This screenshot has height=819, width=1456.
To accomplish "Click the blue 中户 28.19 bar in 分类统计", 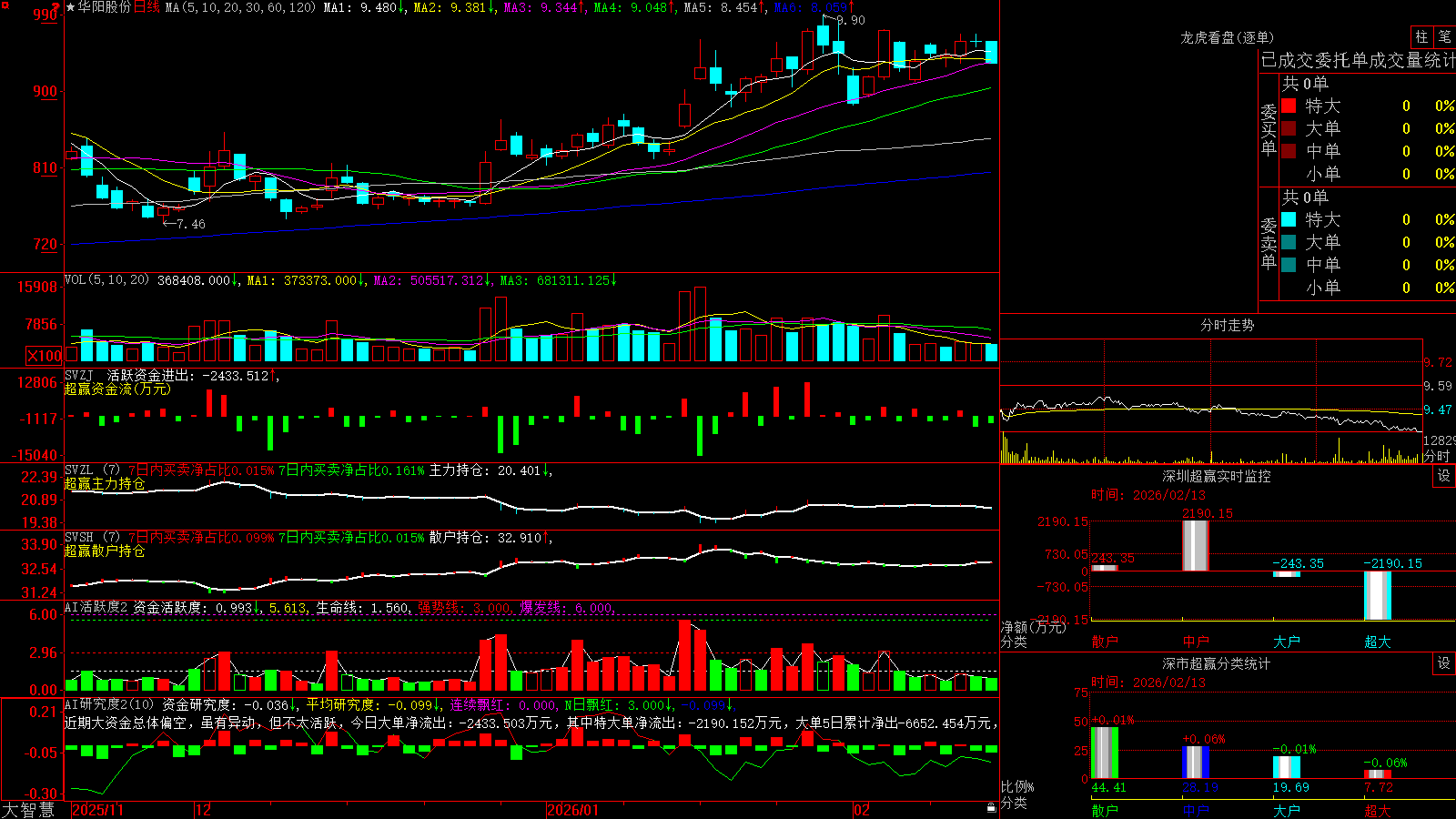I will point(1196,763).
